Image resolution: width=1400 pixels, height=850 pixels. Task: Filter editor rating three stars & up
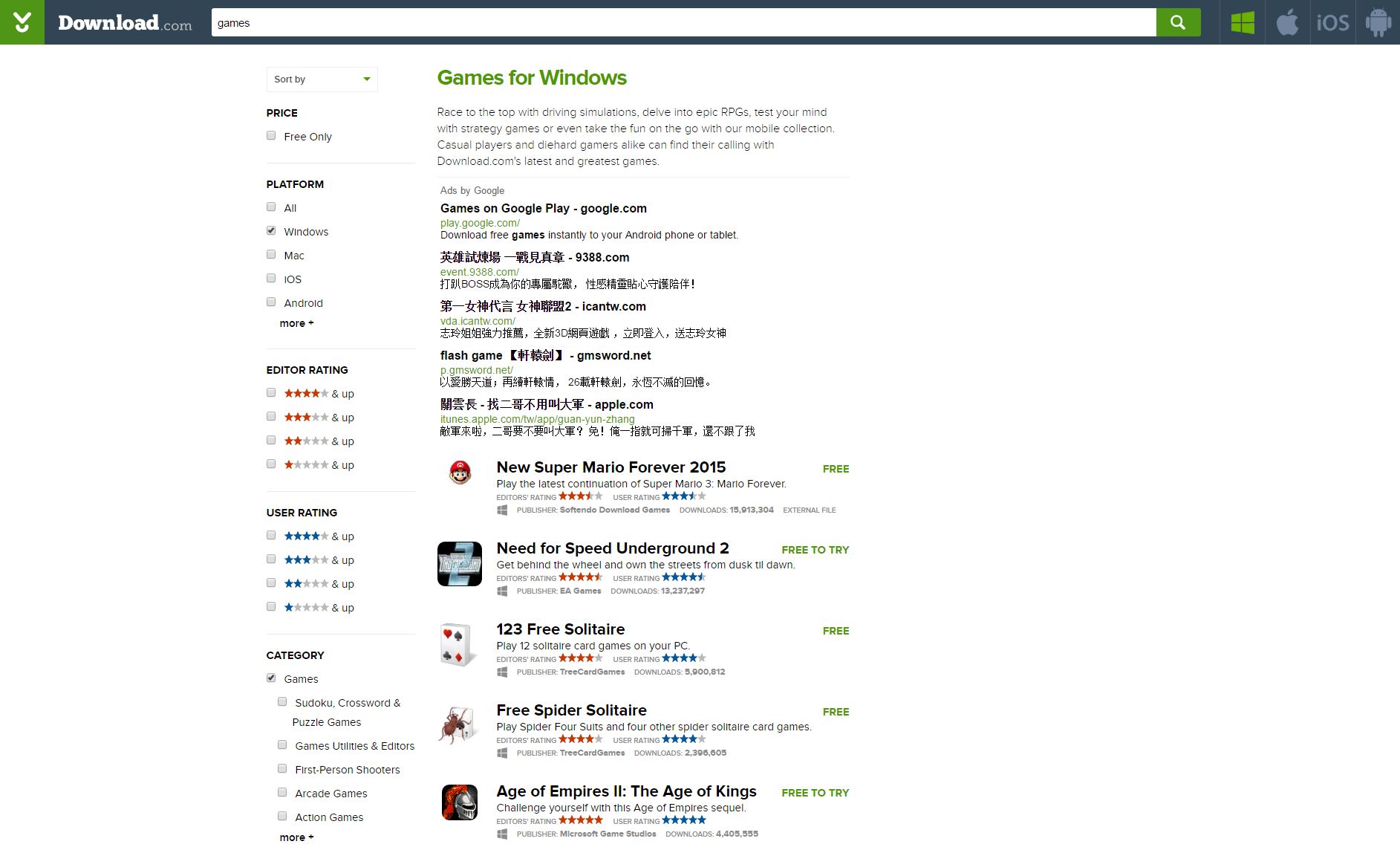point(271,417)
